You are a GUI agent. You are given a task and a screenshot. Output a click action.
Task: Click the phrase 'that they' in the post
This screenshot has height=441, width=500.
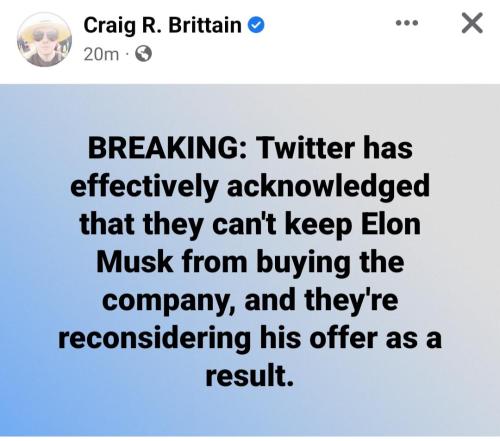[x=140, y=226]
